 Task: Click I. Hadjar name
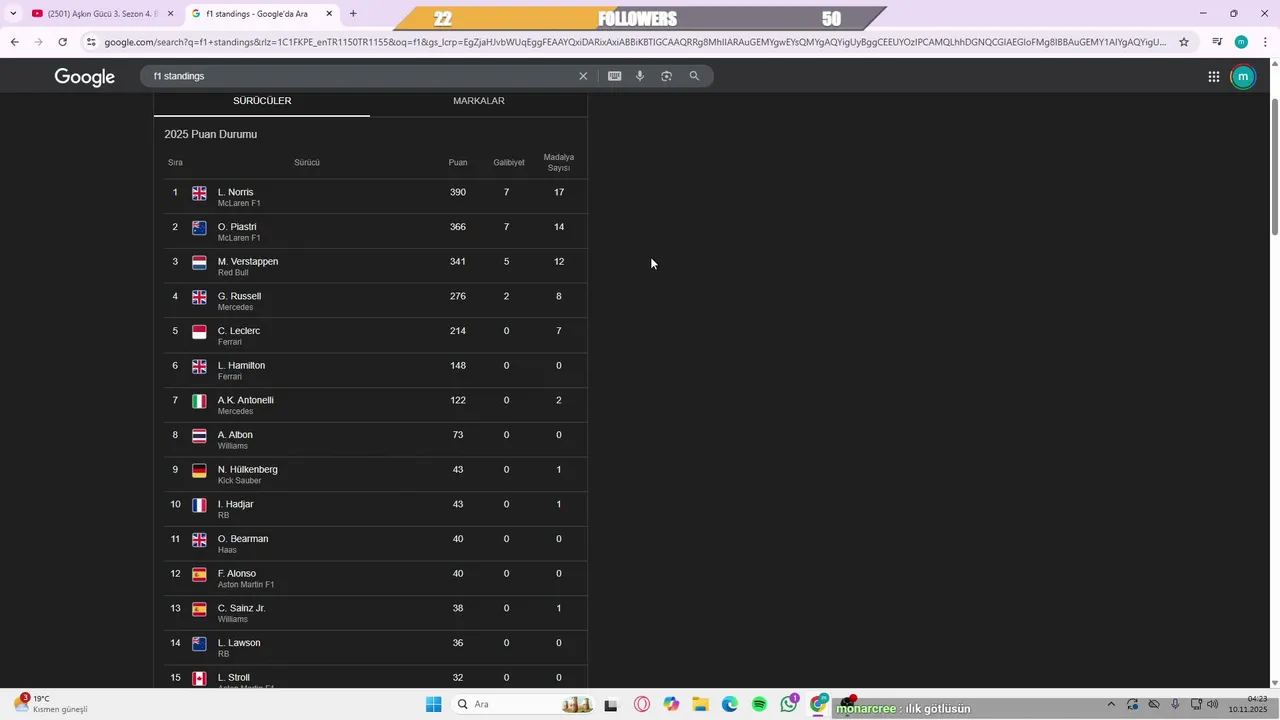(235, 504)
